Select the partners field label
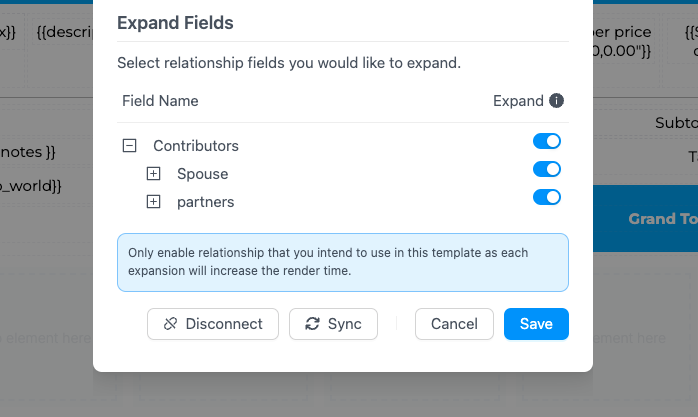This screenshot has height=417, width=698. 205,202
